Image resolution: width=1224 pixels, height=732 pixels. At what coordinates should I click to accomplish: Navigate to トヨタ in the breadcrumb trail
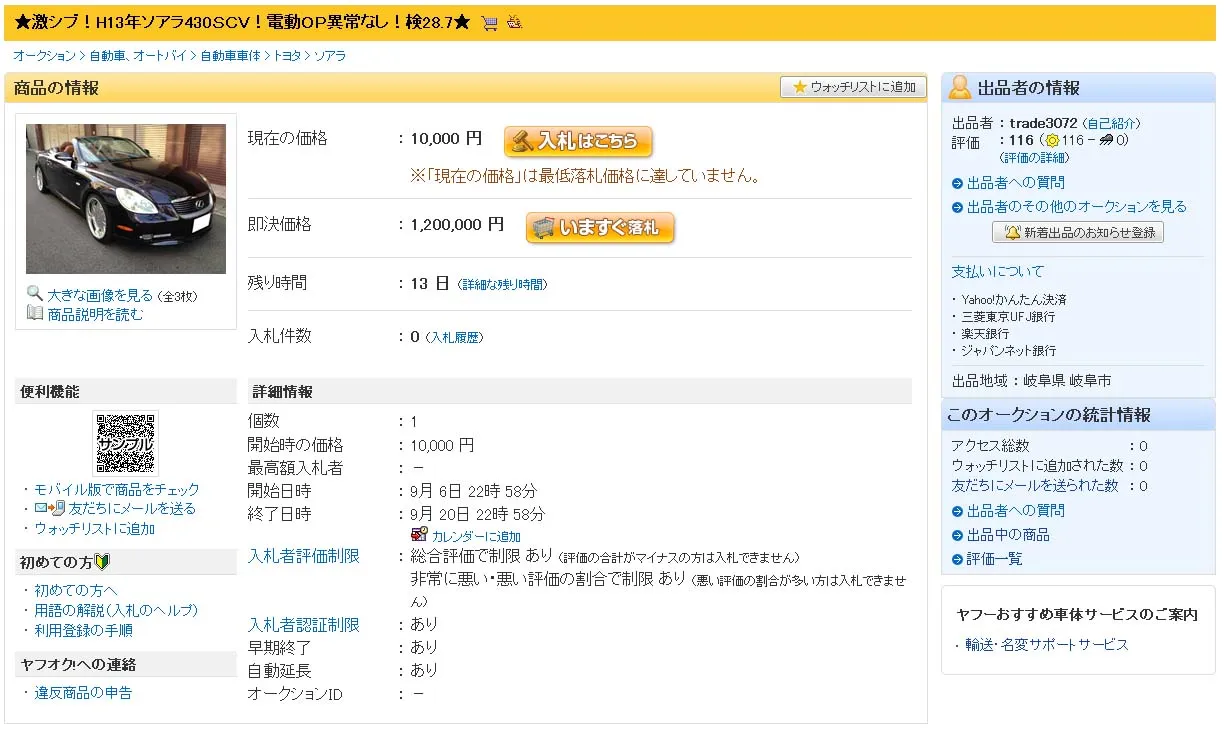point(290,56)
